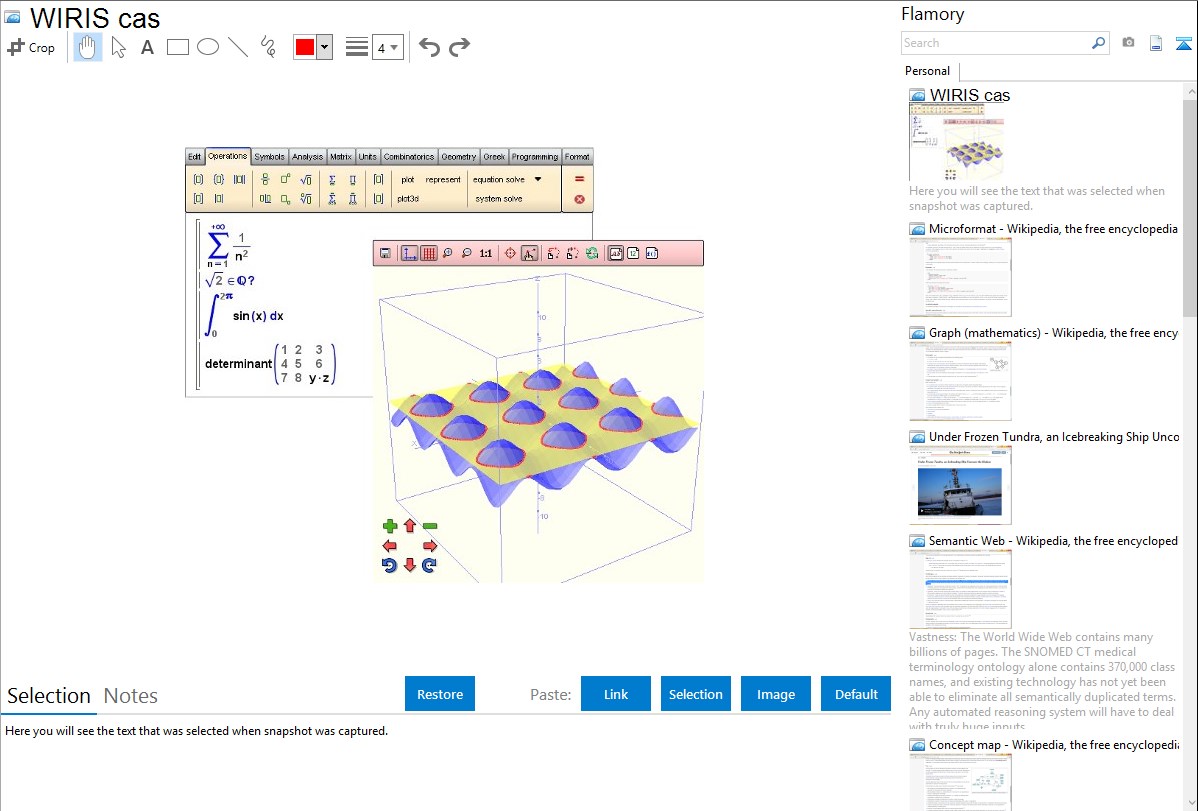This screenshot has height=811, width=1198.
Task: Reset plot zoom with 1:1
Action: pyautogui.click(x=485, y=253)
